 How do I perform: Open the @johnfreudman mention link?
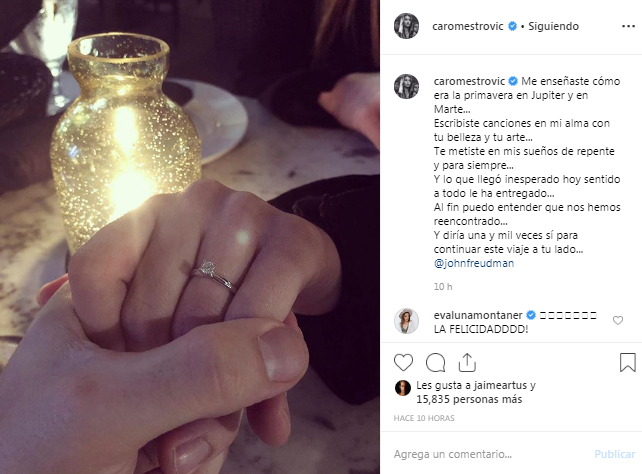474,263
